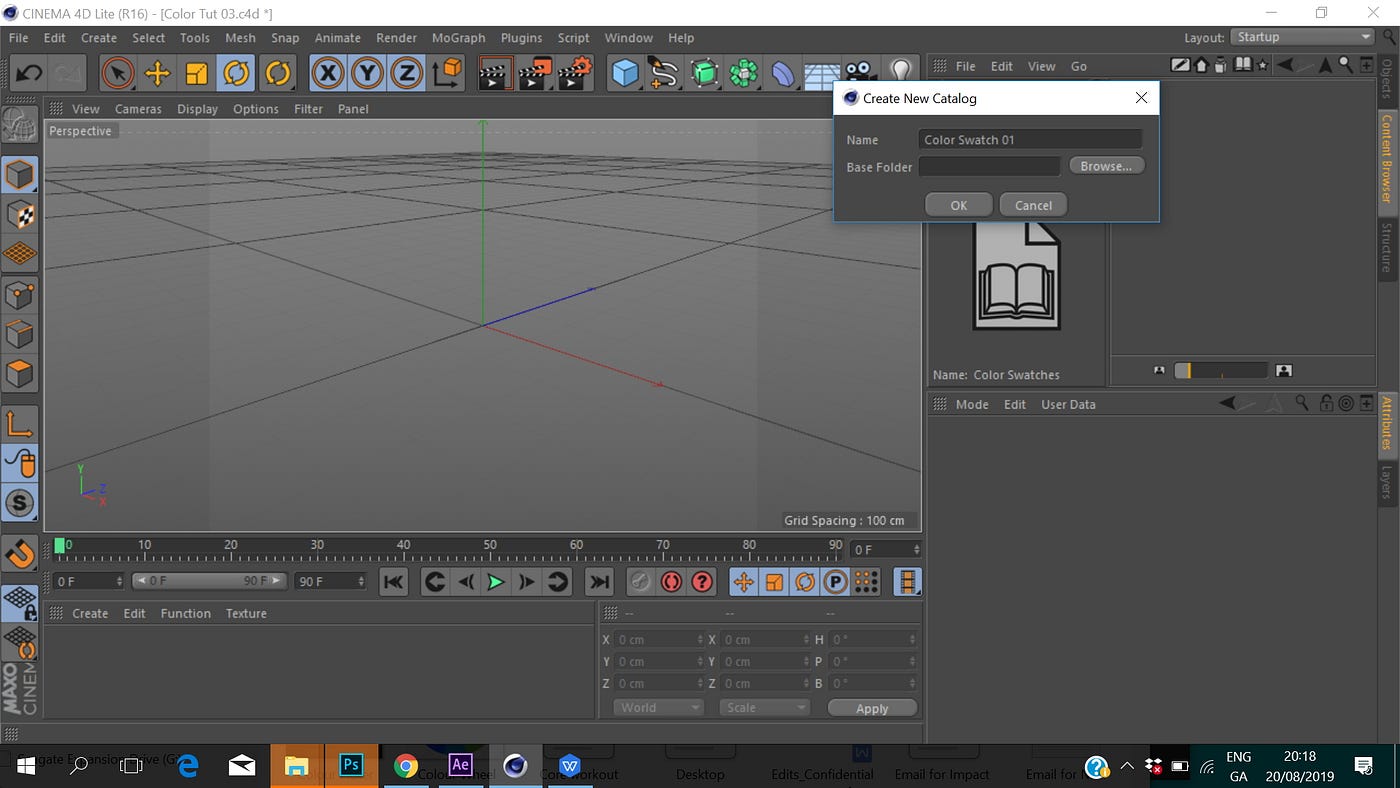Toggle rotation keyframe recording icon
1400x788 pixels.
pos(804,581)
